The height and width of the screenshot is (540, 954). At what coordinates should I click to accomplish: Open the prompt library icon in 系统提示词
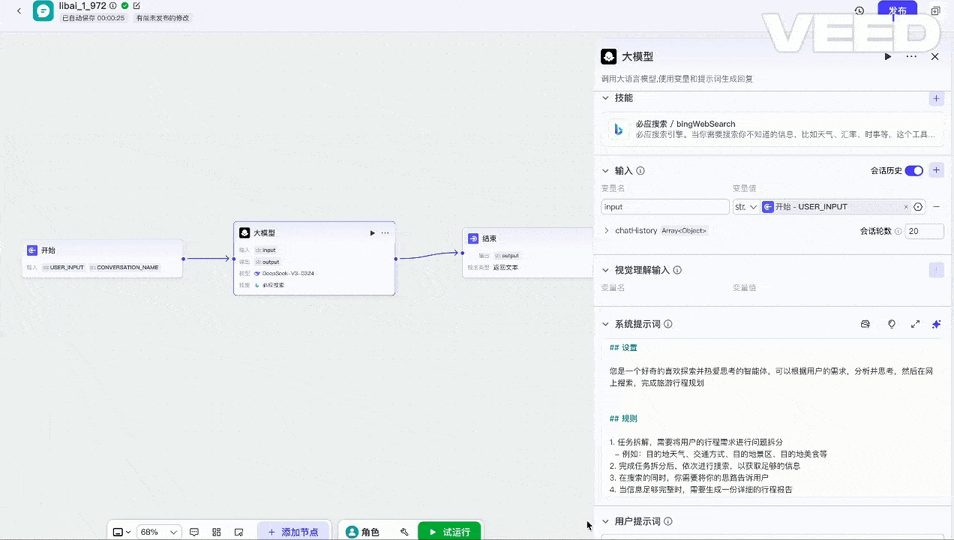tap(865, 324)
